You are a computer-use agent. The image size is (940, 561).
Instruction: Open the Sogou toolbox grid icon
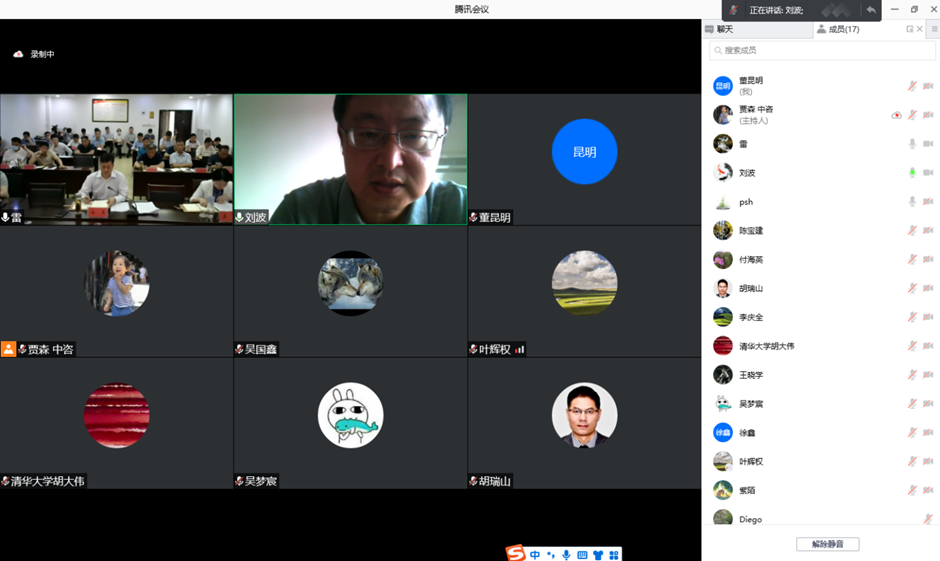(x=614, y=555)
